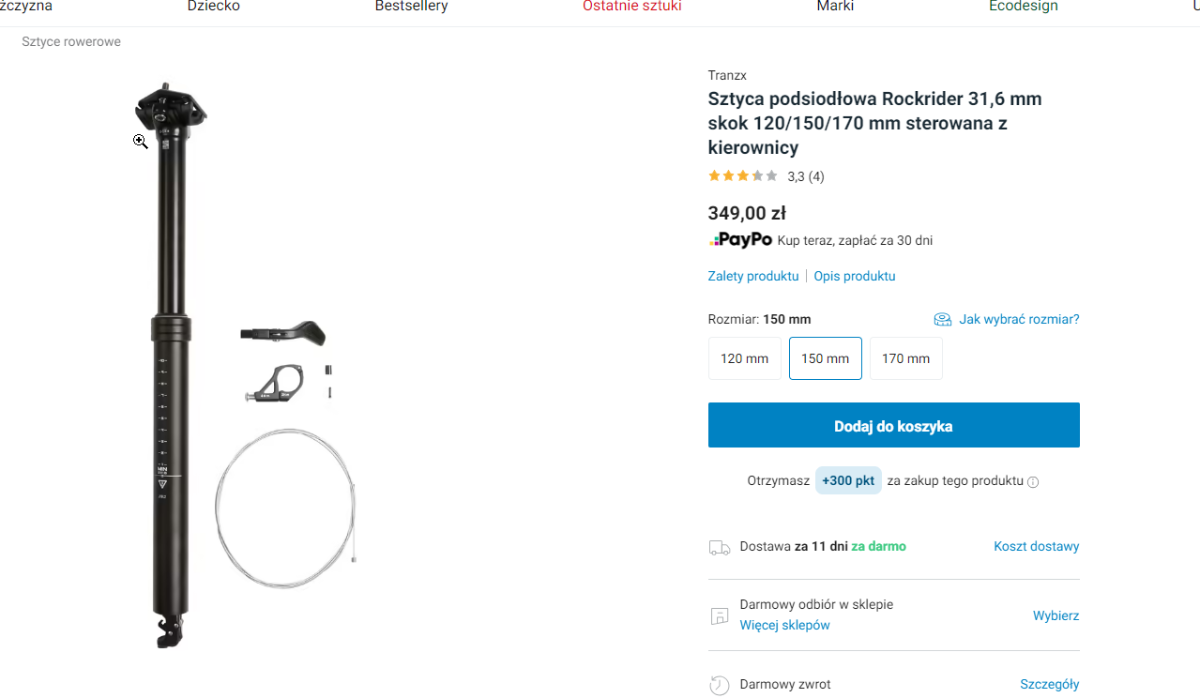Click the zoom magnifier icon on product image
Image resolution: width=1200 pixels, height=698 pixels.
(141, 142)
